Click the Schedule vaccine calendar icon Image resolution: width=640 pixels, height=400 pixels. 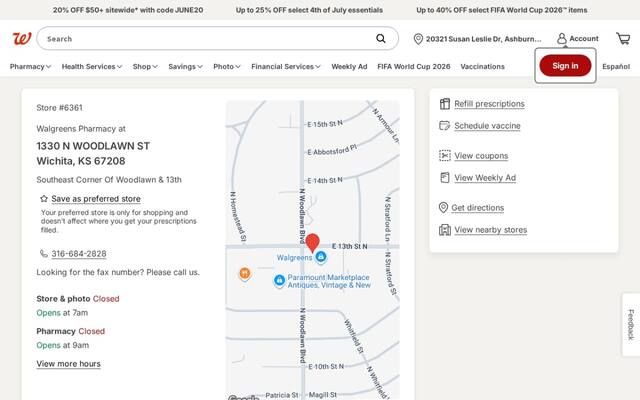coord(444,125)
